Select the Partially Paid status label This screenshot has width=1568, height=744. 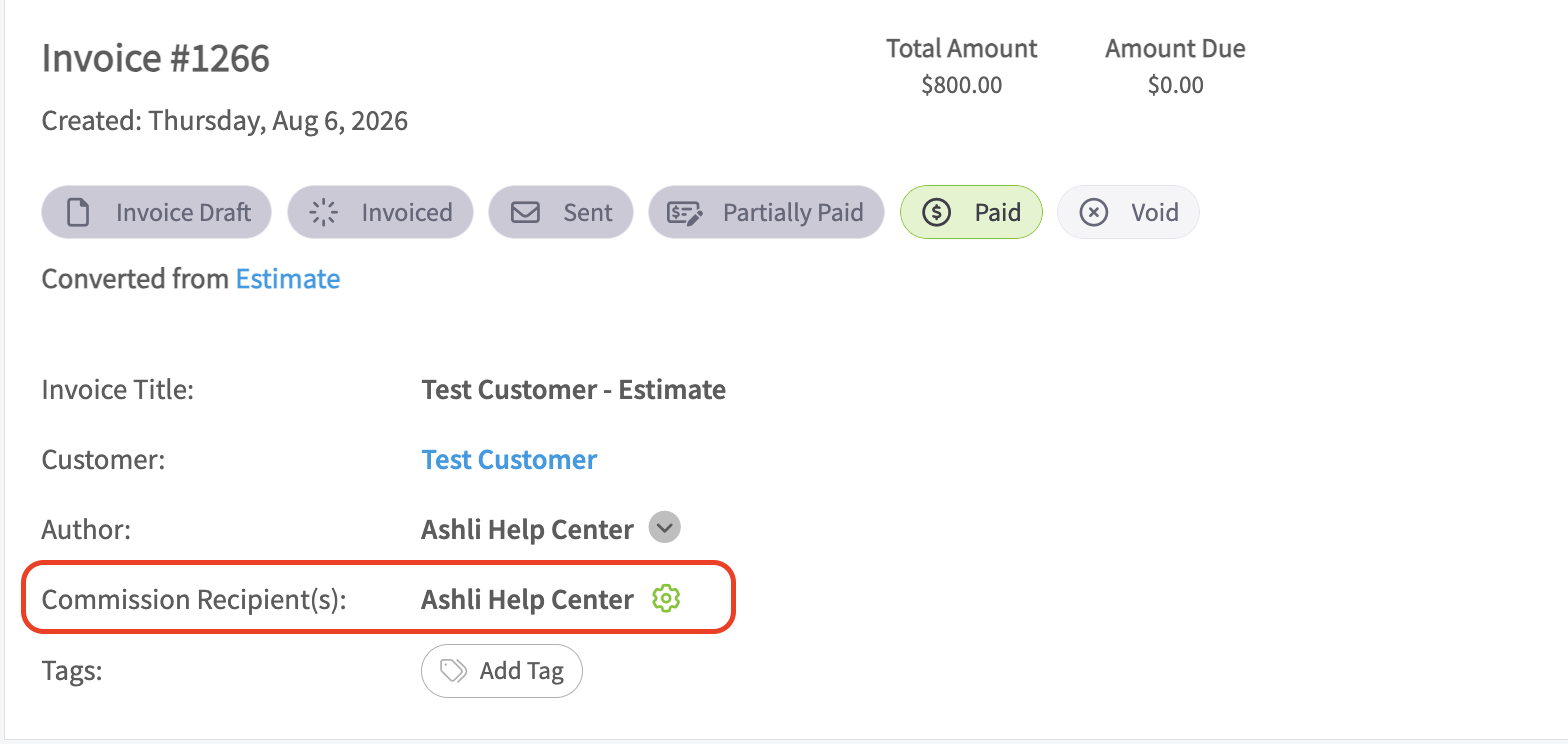click(793, 212)
